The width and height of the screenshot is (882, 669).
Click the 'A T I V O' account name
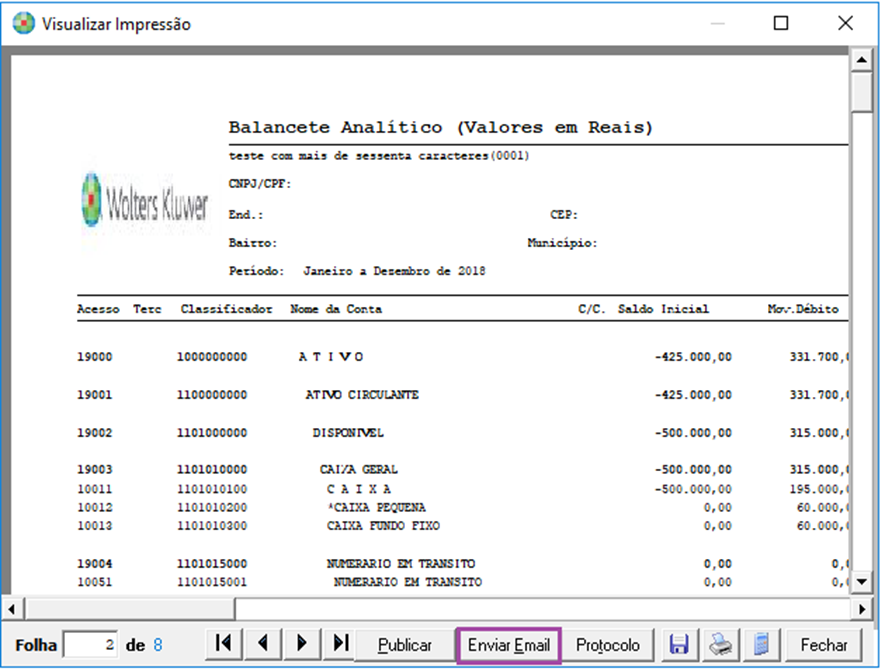click(x=331, y=357)
